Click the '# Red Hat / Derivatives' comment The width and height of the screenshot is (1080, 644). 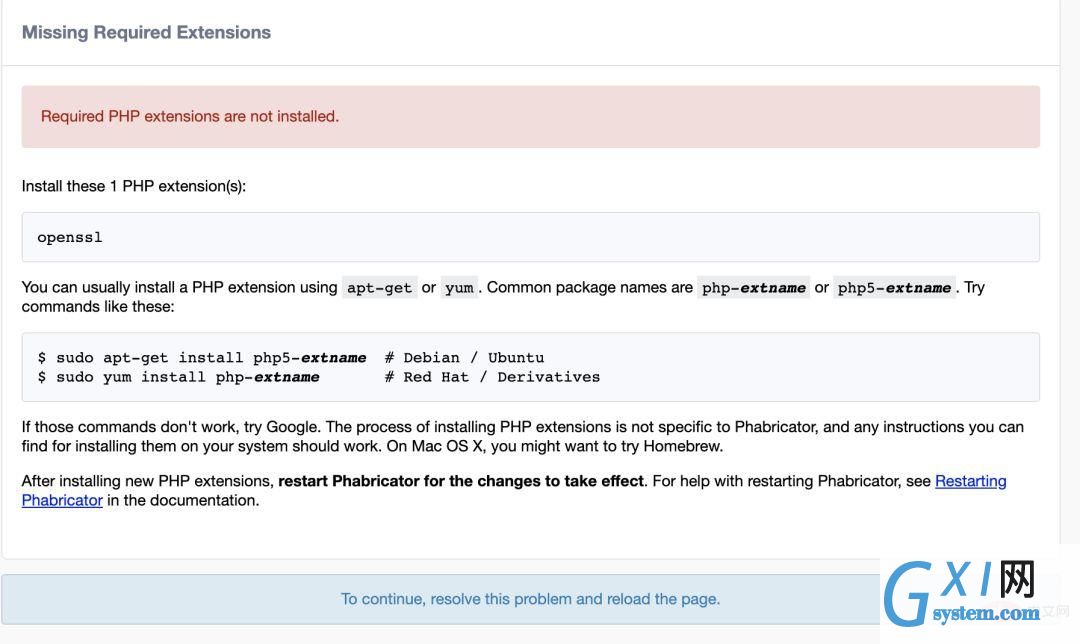492,377
